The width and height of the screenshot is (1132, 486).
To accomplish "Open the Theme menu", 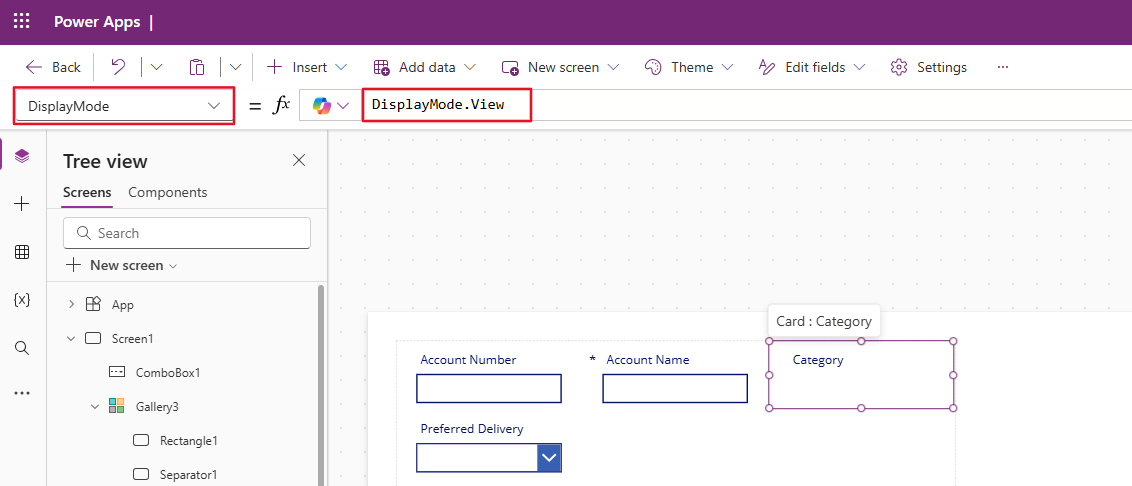I will pos(688,67).
